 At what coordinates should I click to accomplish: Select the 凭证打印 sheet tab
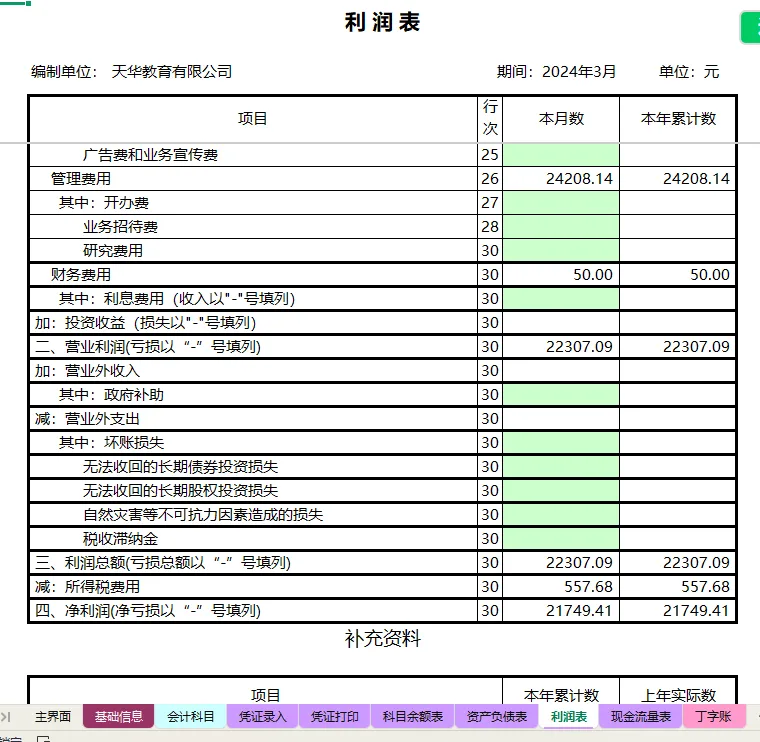tap(334, 716)
